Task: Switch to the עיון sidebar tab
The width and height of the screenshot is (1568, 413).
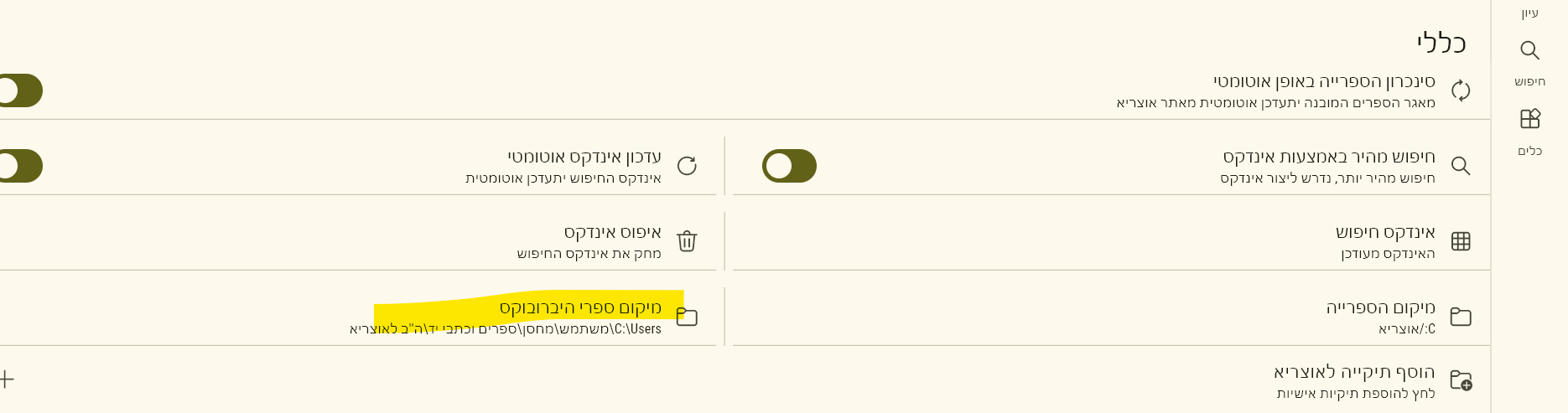Action: point(1529,13)
